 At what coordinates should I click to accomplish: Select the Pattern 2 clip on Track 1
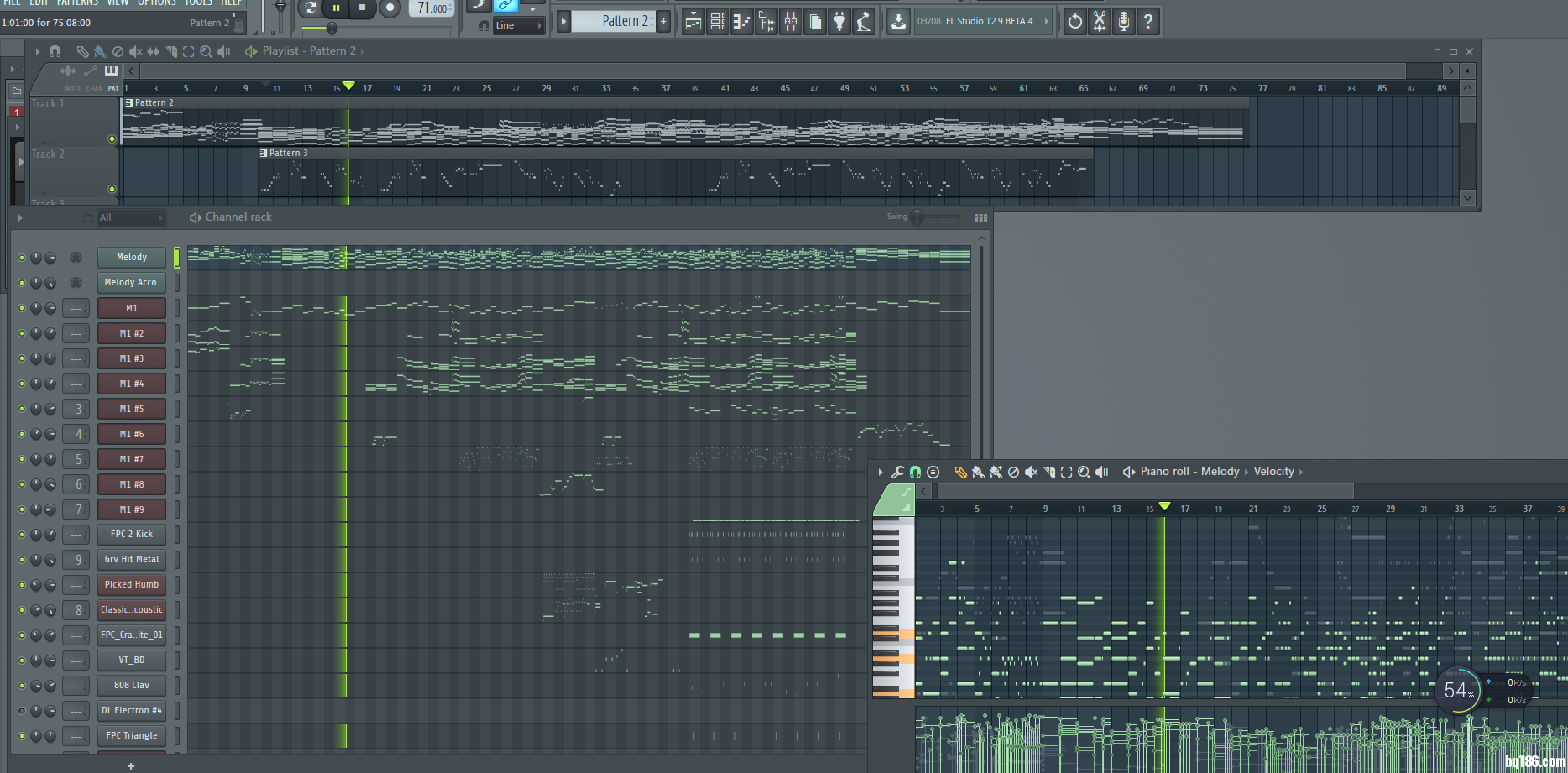click(686, 122)
